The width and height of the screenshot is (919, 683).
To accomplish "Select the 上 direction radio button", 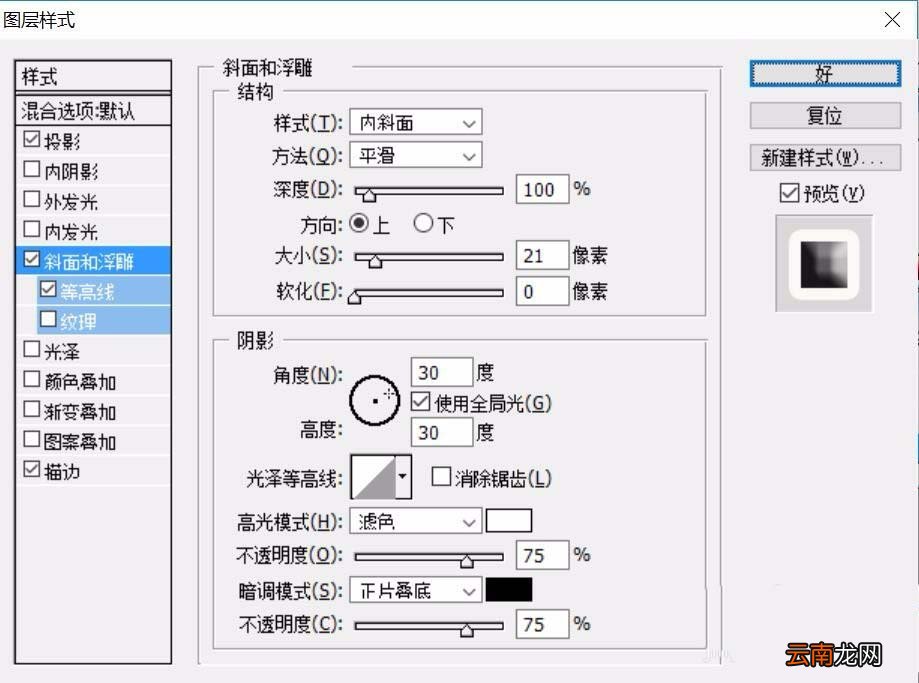I will [359, 223].
